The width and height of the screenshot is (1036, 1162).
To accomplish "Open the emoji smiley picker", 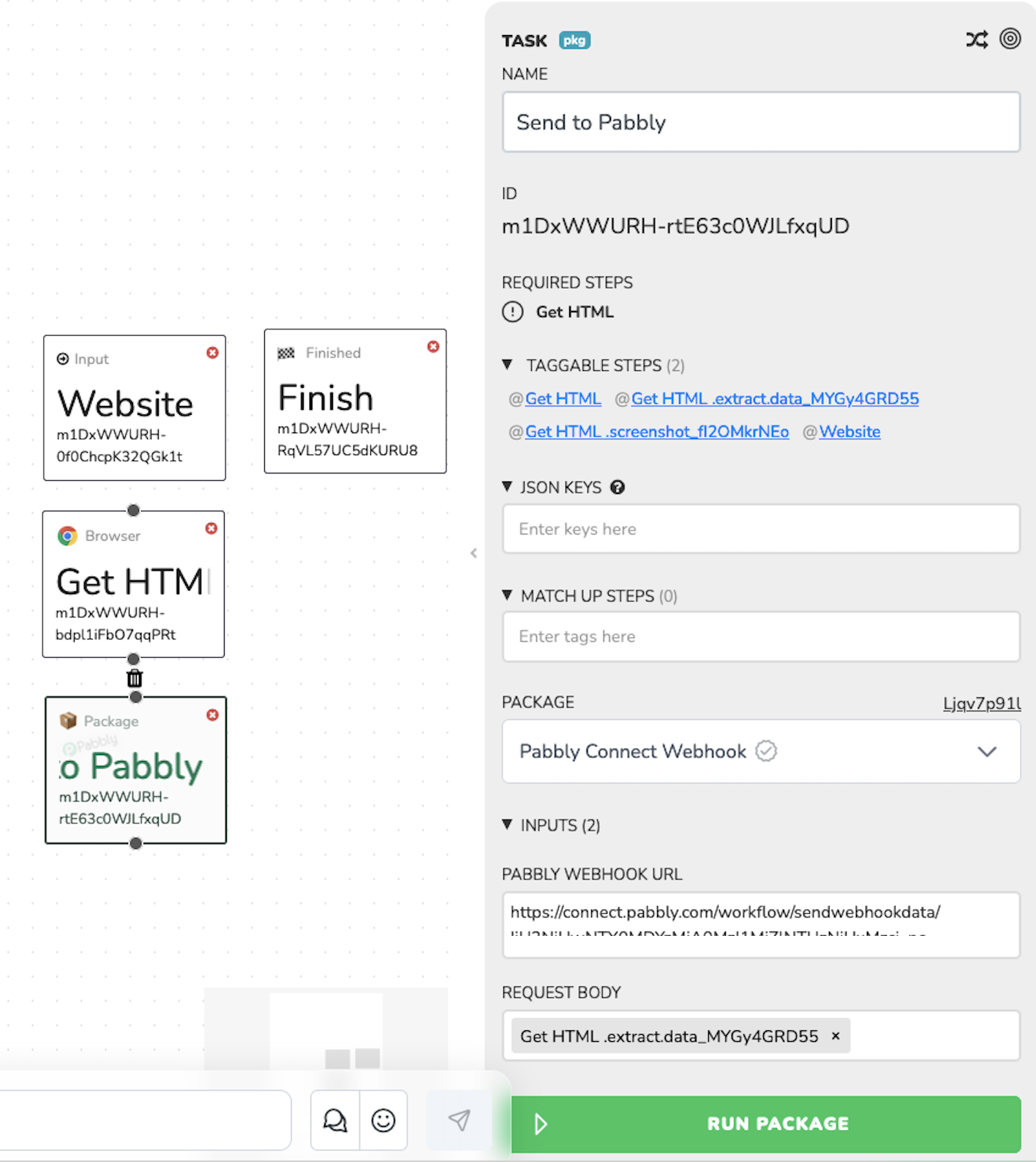I will (383, 1120).
